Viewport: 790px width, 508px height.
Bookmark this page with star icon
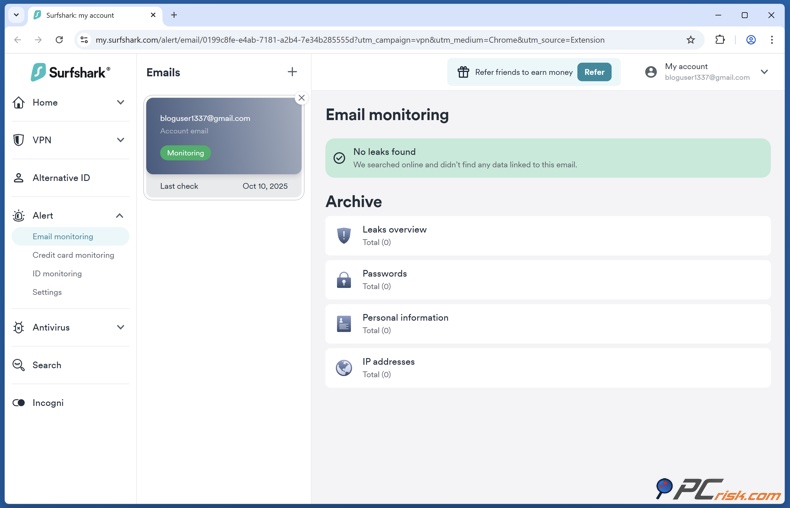click(x=690, y=40)
